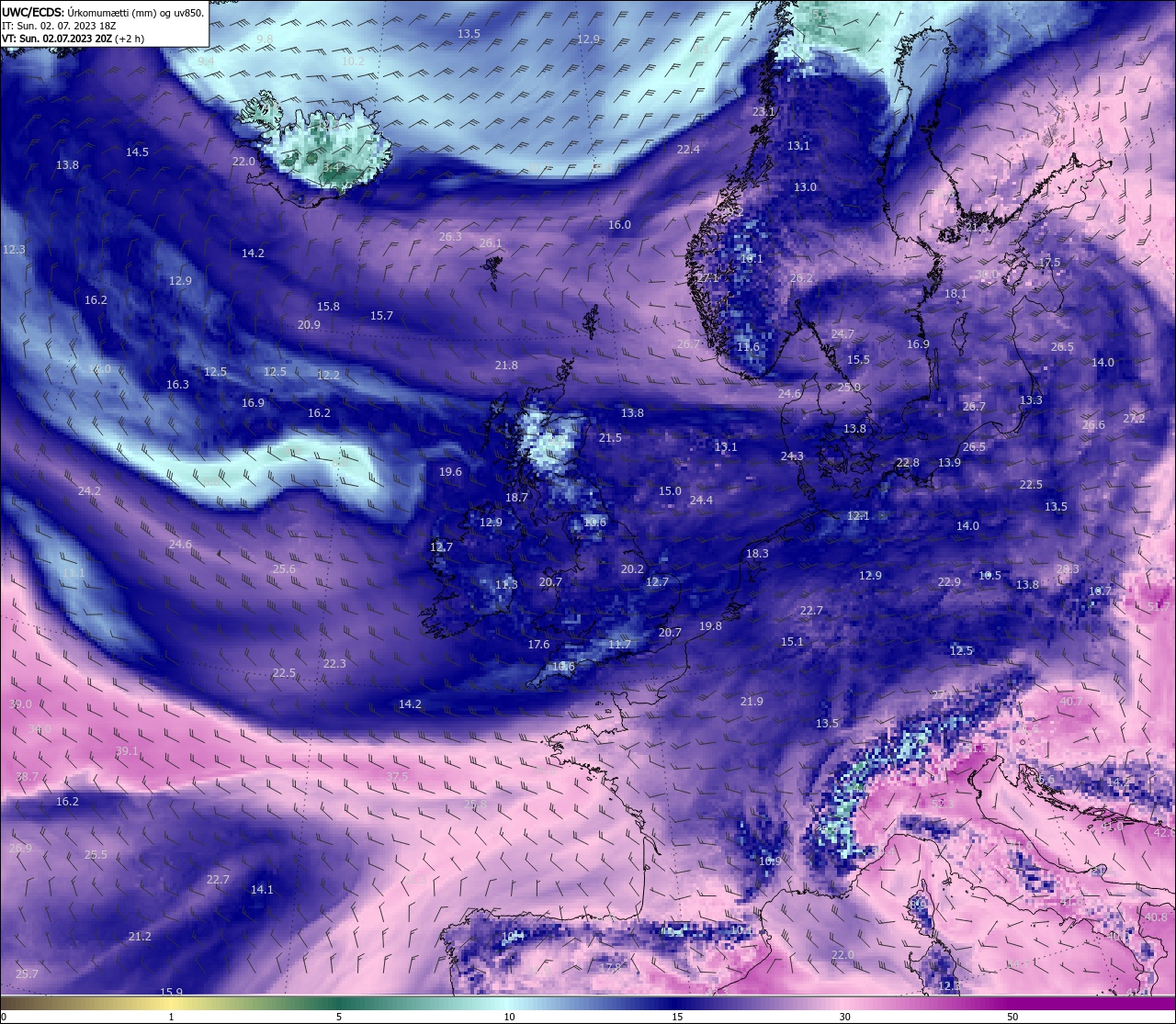Click the 21.2 value label
This screenshot has width=1176, height=1024.
[x=140, y=937]
